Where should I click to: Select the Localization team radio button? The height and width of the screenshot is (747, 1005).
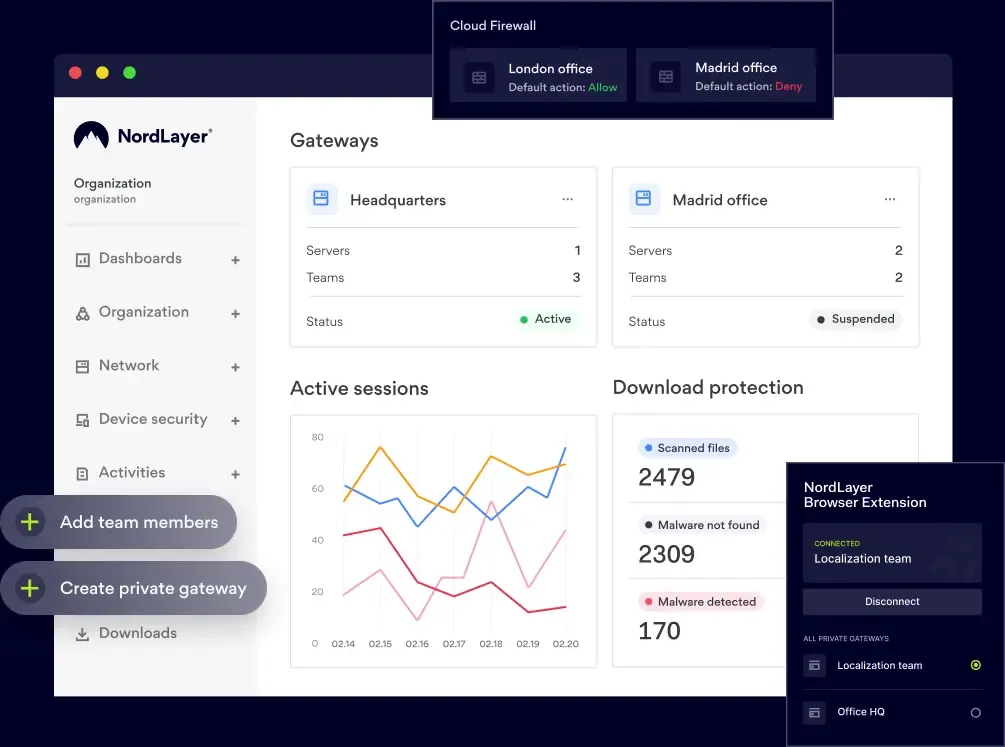coord(976,665)
